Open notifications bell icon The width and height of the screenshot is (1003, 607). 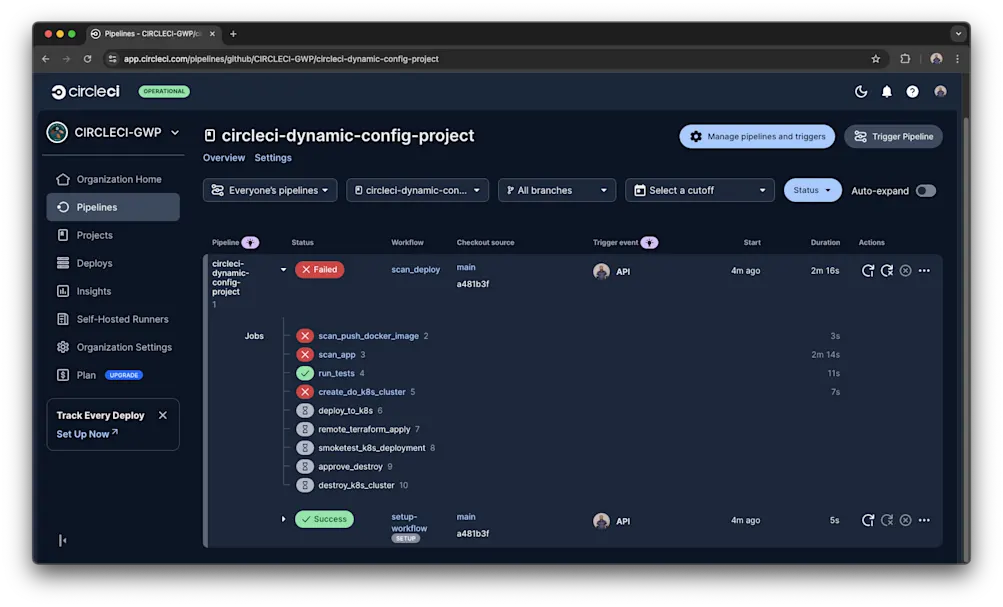tap(887, 91)
